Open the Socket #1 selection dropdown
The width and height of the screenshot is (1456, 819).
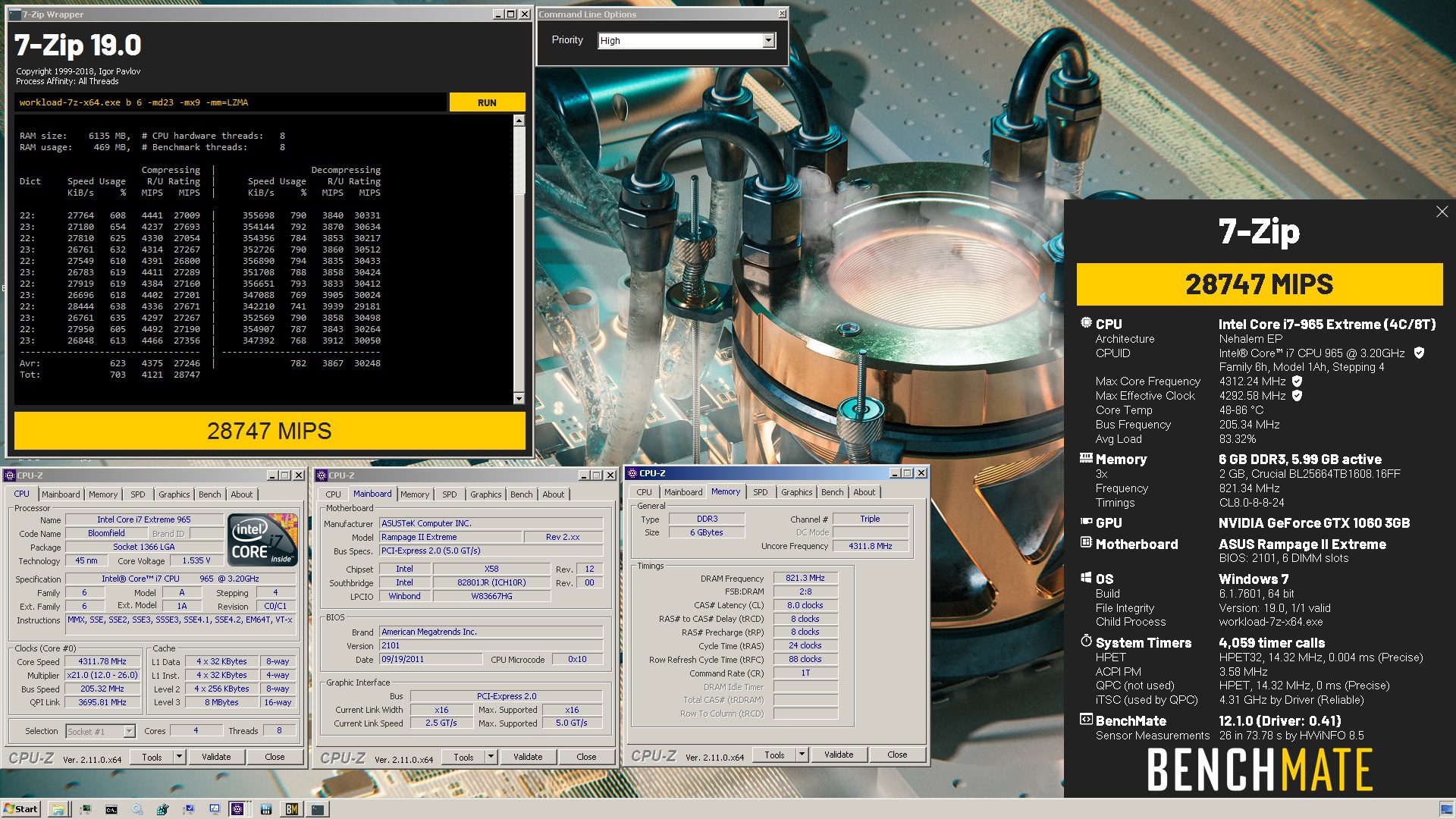tap(129, 731)
